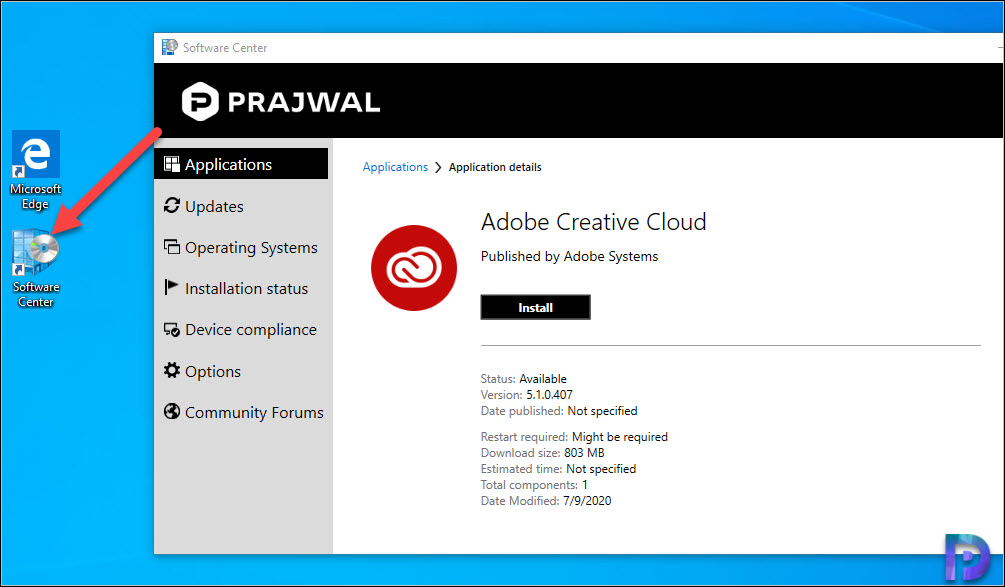Click the Software Center title bar icon
This screenshot has width=1005, height=587.
[x=170, y=47]
